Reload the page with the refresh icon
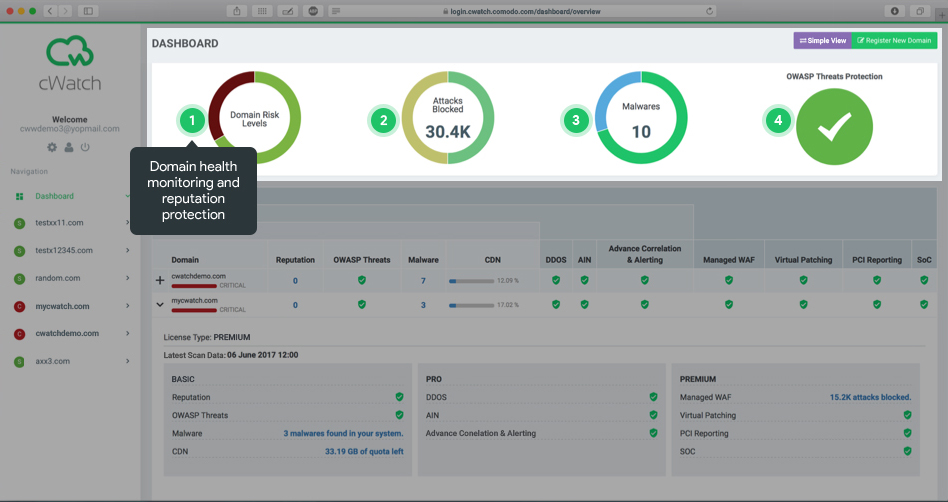 [x=709, y=11]
